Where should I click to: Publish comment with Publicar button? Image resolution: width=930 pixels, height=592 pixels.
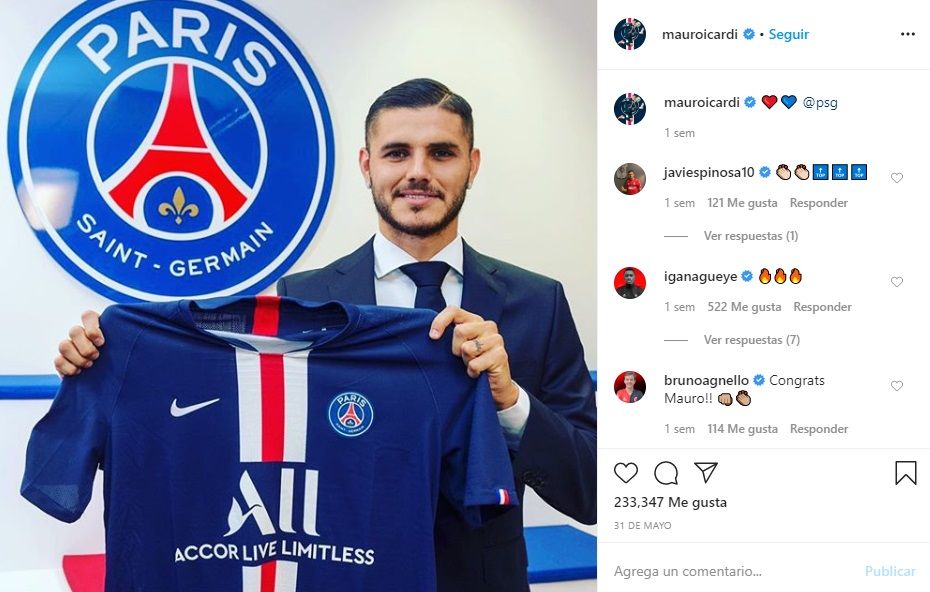click(x=890, y=571)
